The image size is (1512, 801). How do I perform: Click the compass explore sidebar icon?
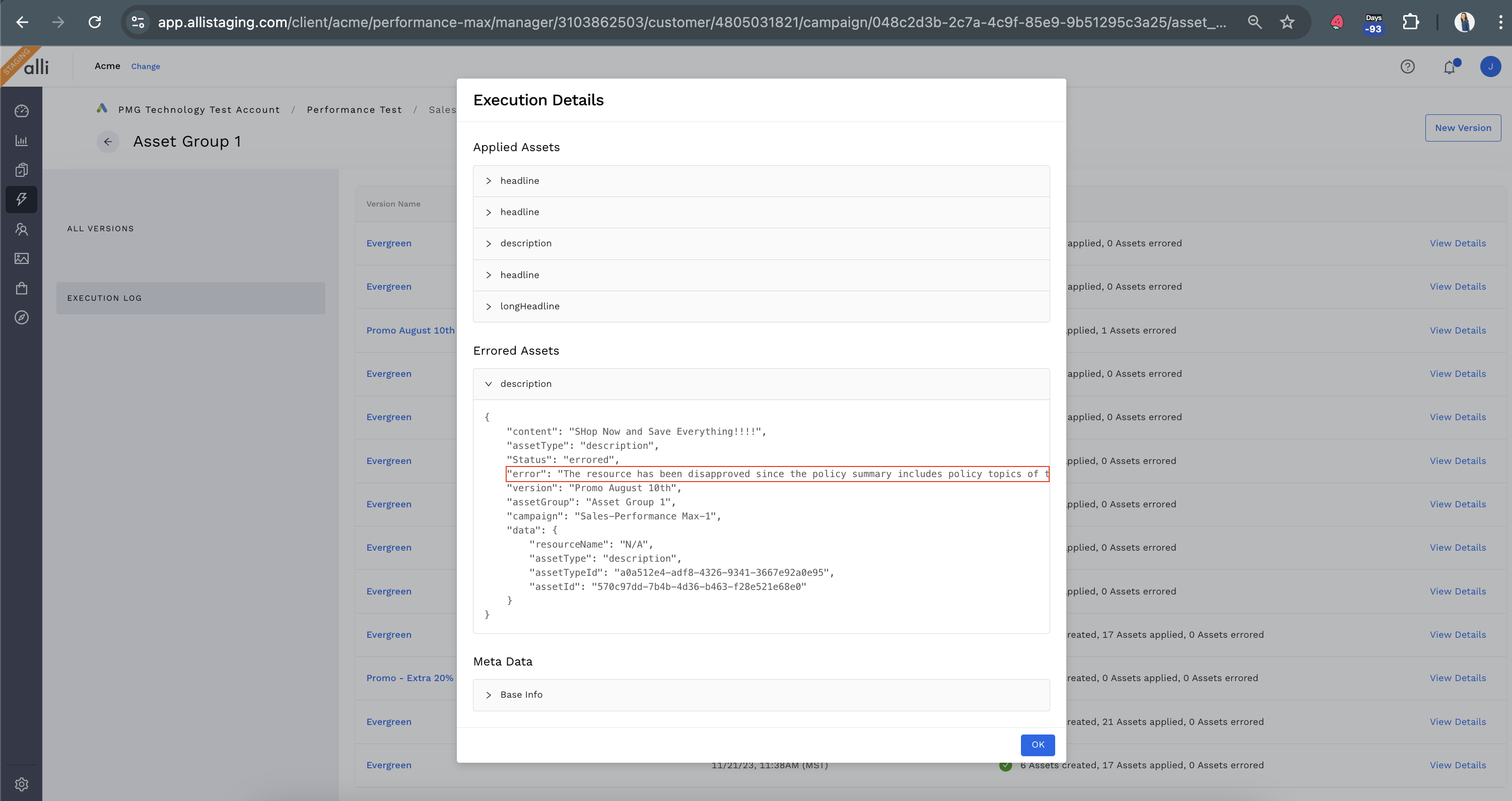[22, 318]
